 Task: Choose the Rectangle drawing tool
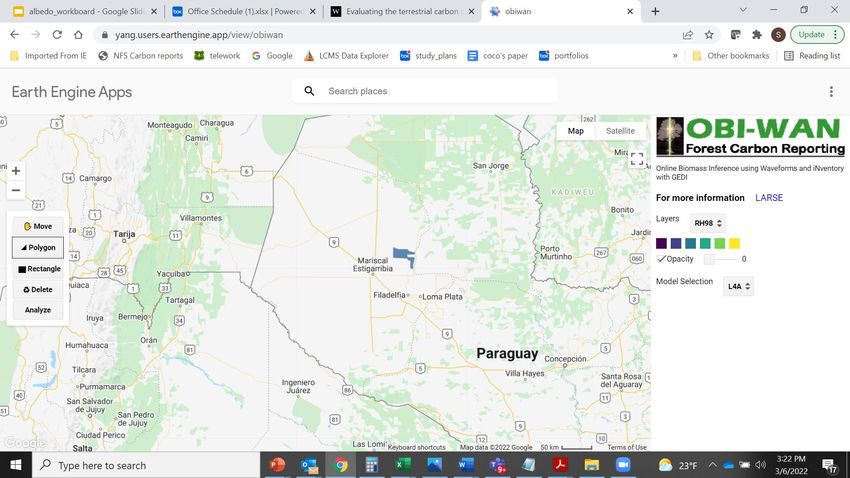click(38, 269)
